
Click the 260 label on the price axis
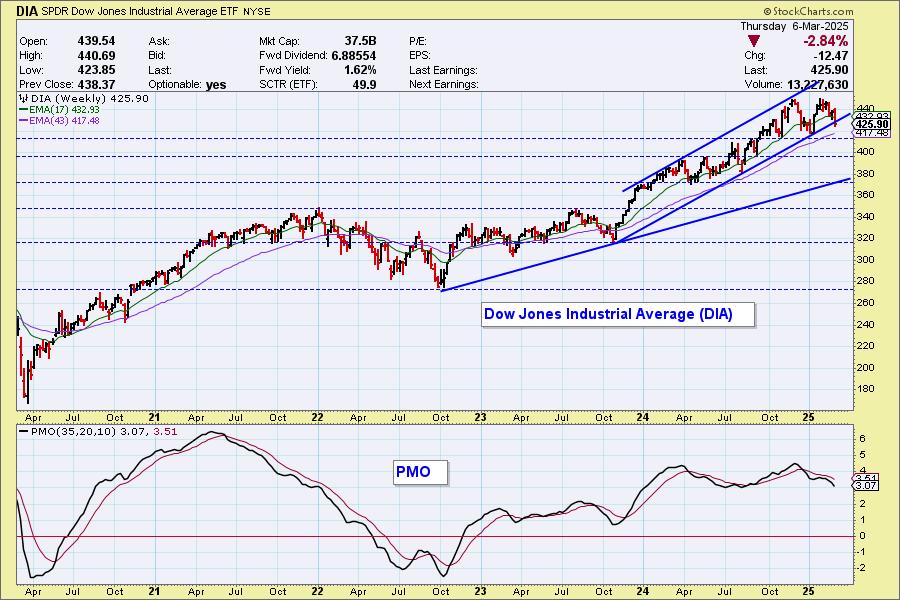[x=866, y=303]
